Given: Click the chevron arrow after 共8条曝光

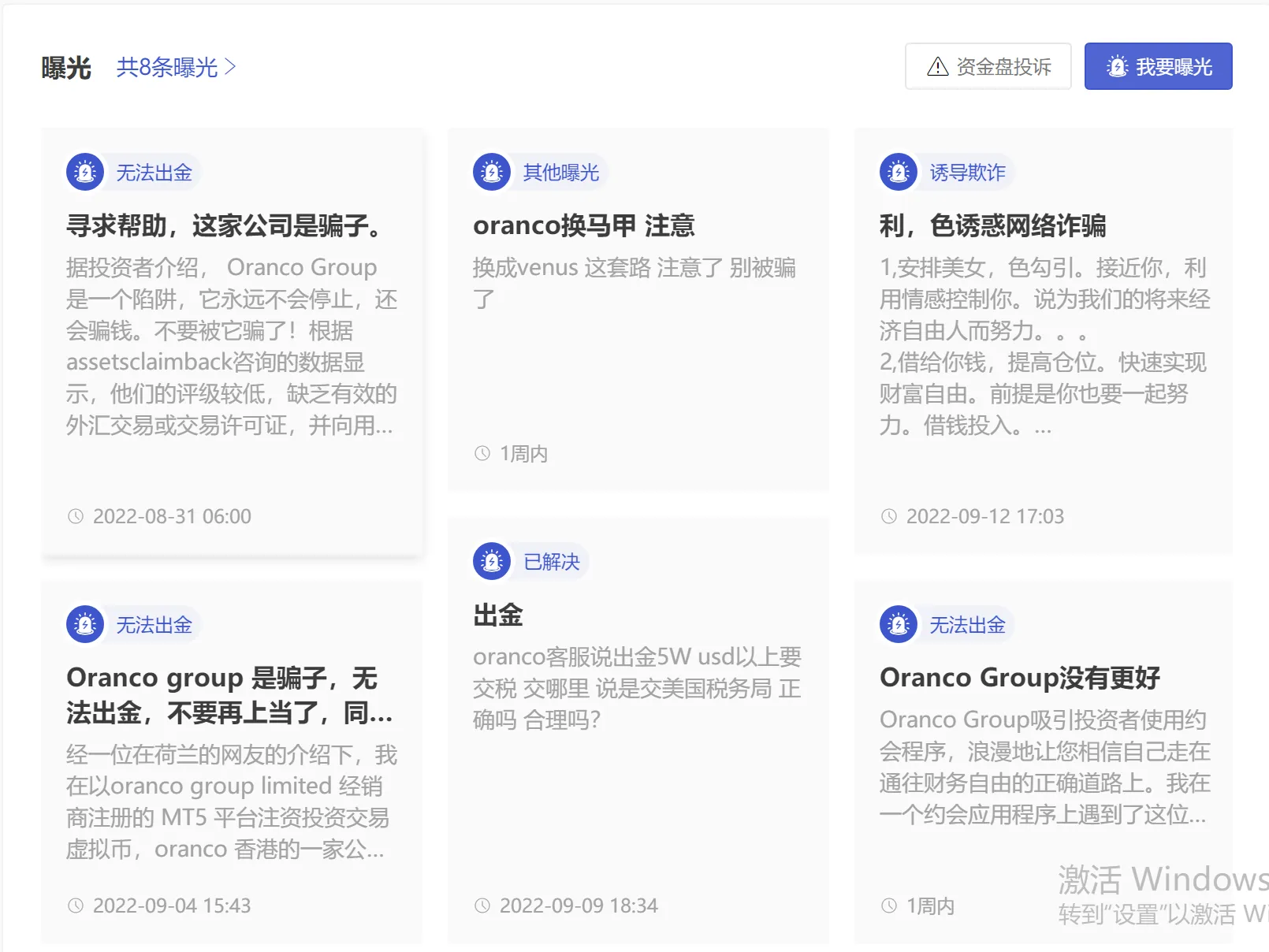Looking at the screenshot, I should point(229,67).
